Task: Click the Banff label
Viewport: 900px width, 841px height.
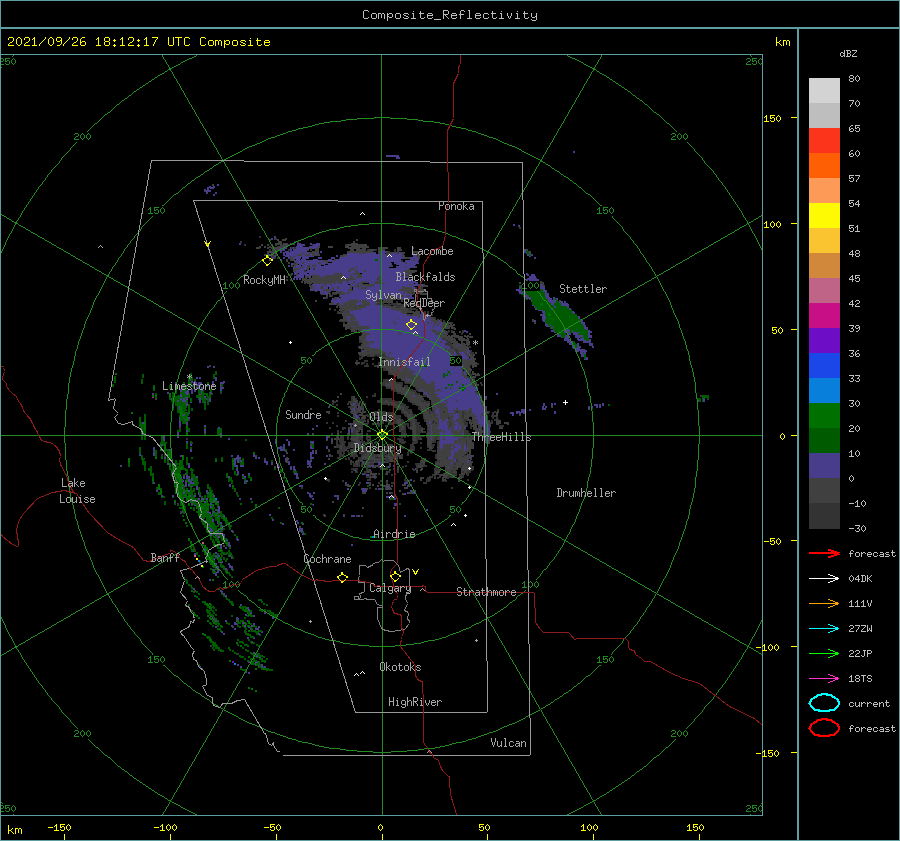Action: [x=165, y=557]
